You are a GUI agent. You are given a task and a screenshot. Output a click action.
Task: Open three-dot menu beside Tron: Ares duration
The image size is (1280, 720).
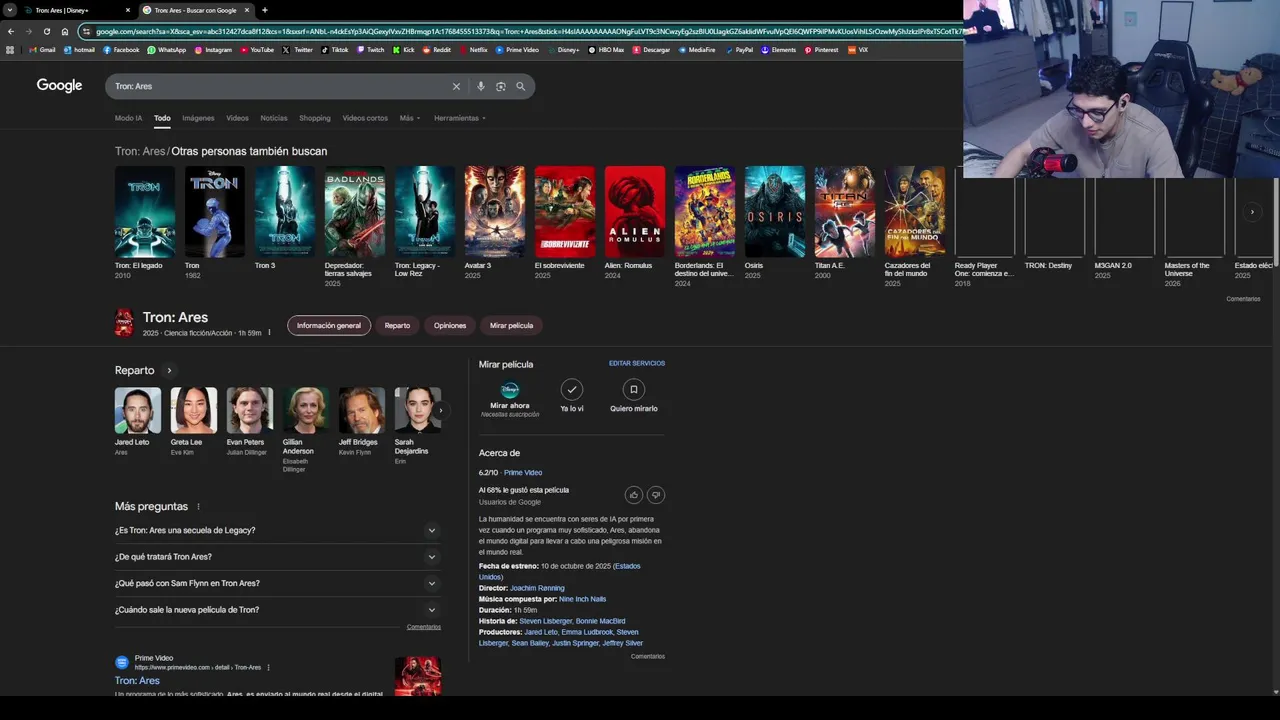click(x=269, y=333)
